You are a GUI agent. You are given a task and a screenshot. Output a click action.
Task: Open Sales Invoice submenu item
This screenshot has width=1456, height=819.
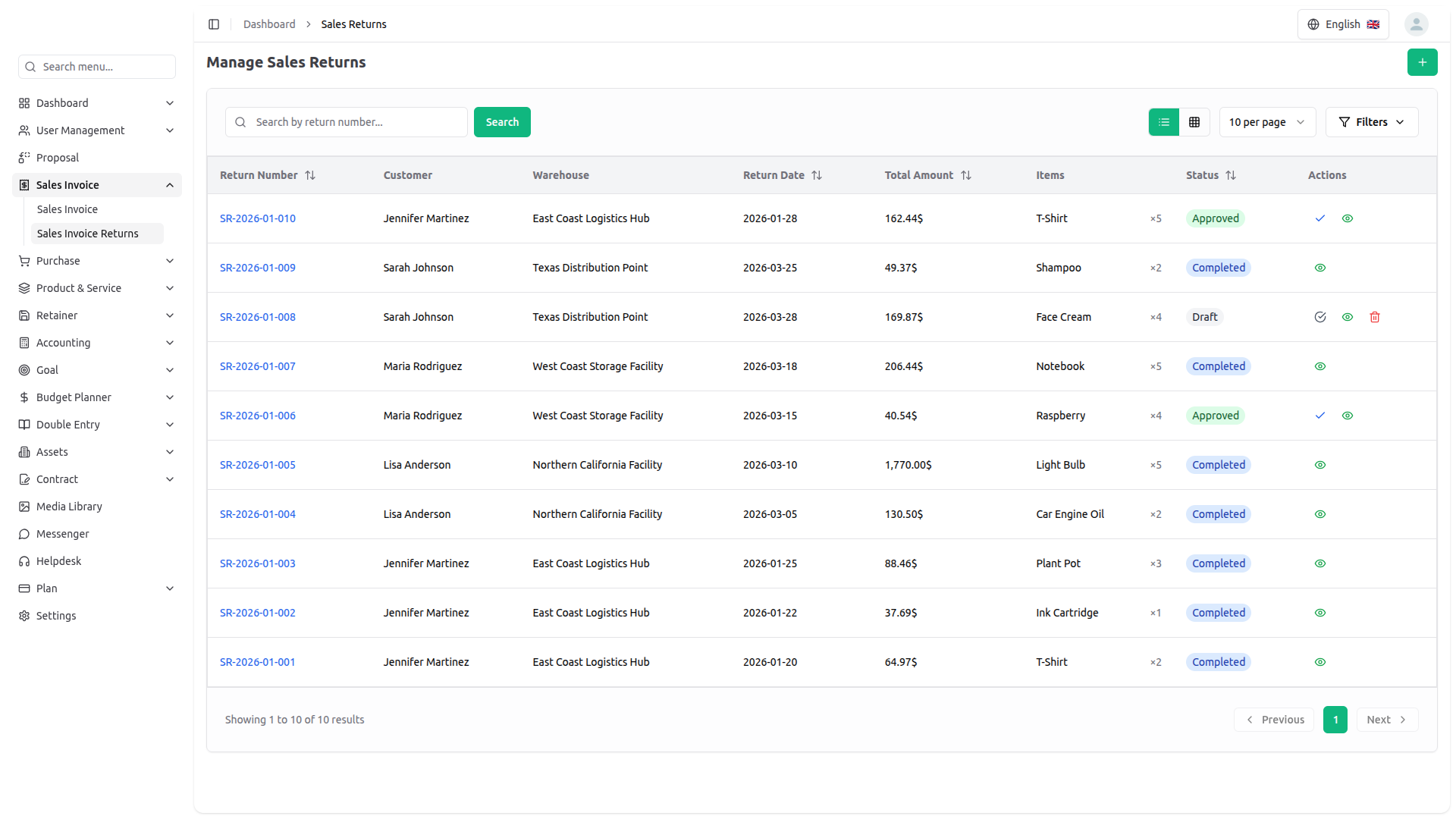tap(67, 209)
